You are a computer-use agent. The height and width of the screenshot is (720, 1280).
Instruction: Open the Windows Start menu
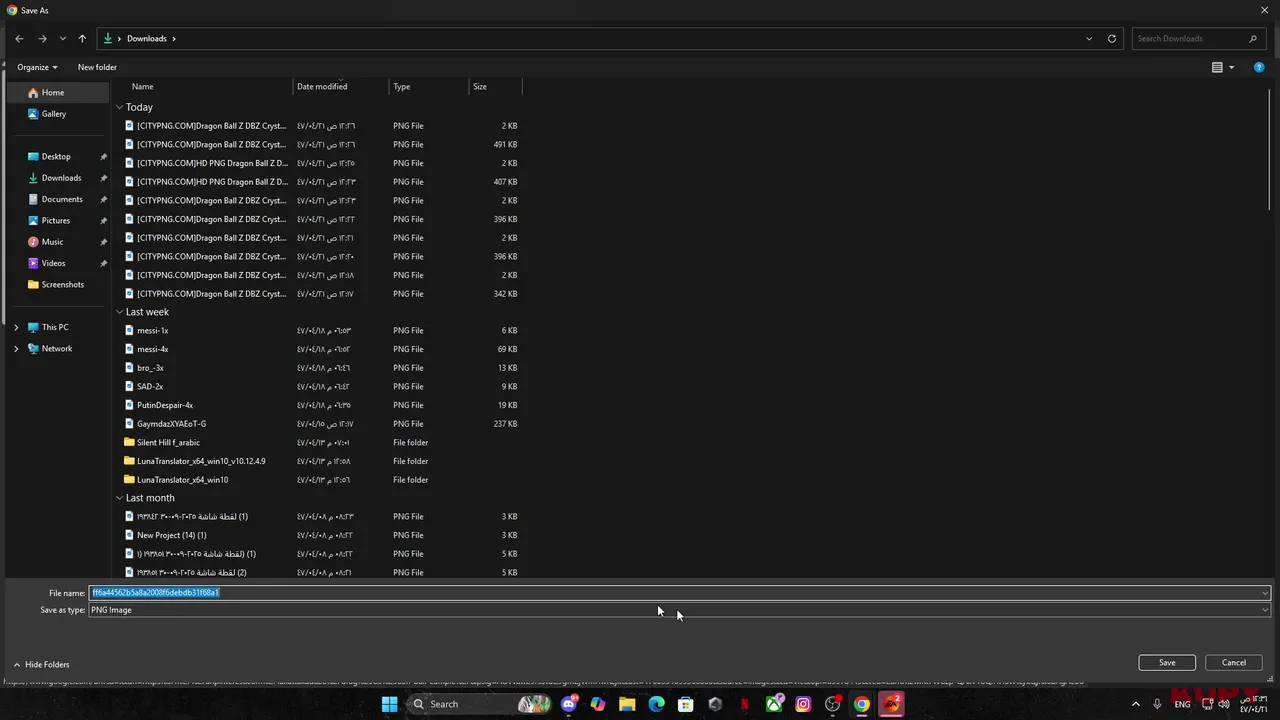tap(389, 704)
